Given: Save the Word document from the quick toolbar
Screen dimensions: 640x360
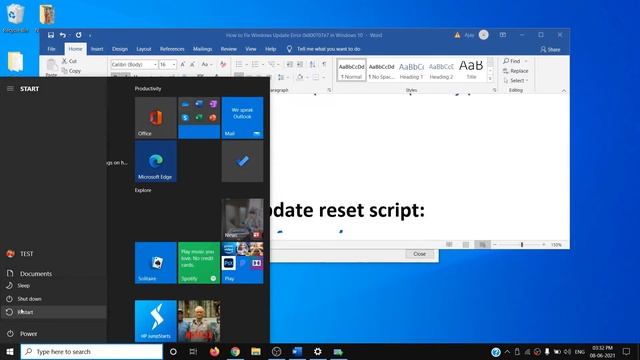Looking at the screenshot, I should 51,35.
